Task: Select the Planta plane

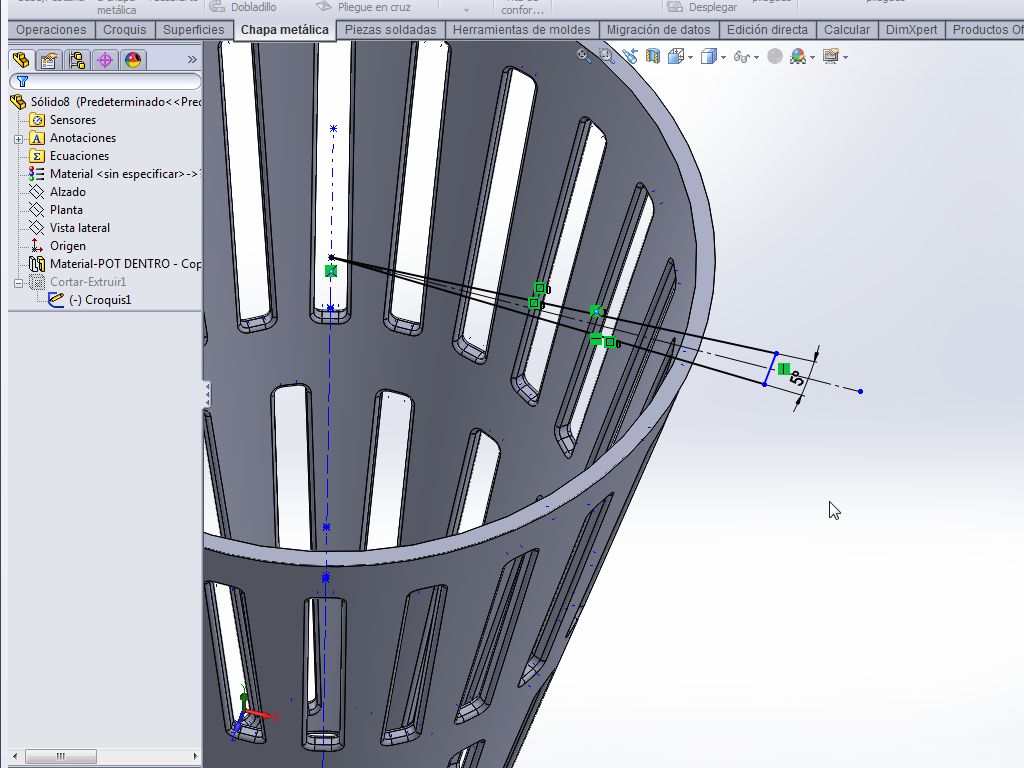Action: 66,210
